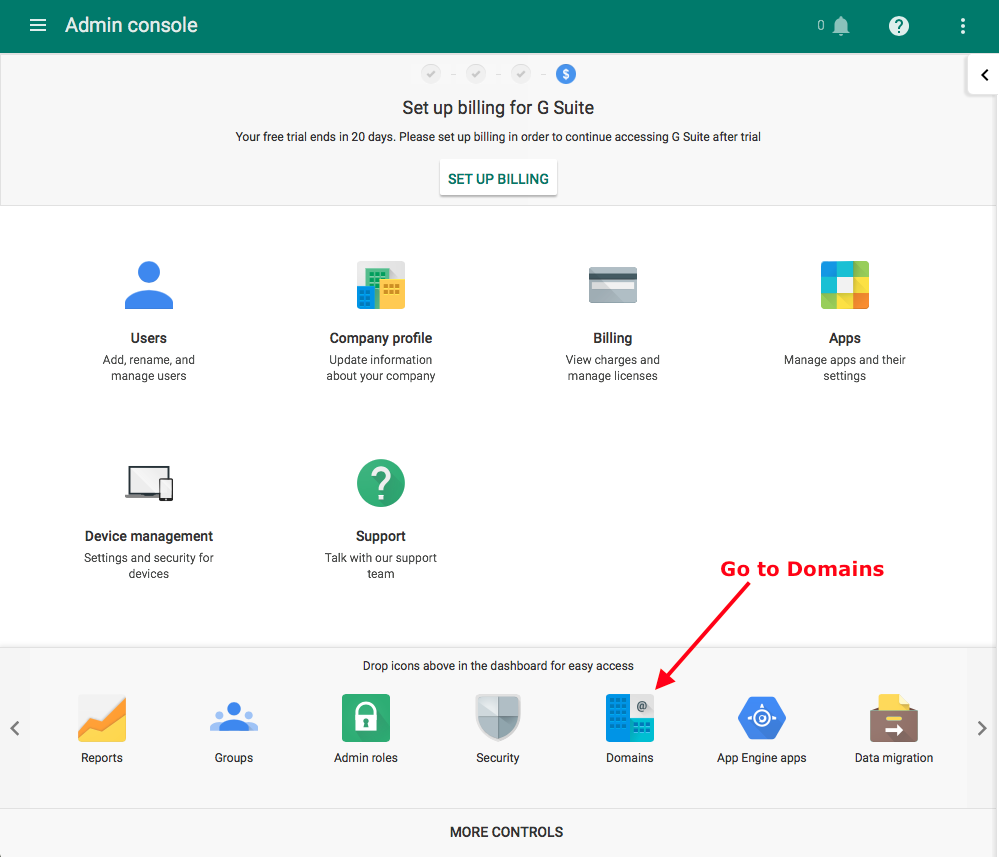Click the Reports label

(x=102, y=758)
